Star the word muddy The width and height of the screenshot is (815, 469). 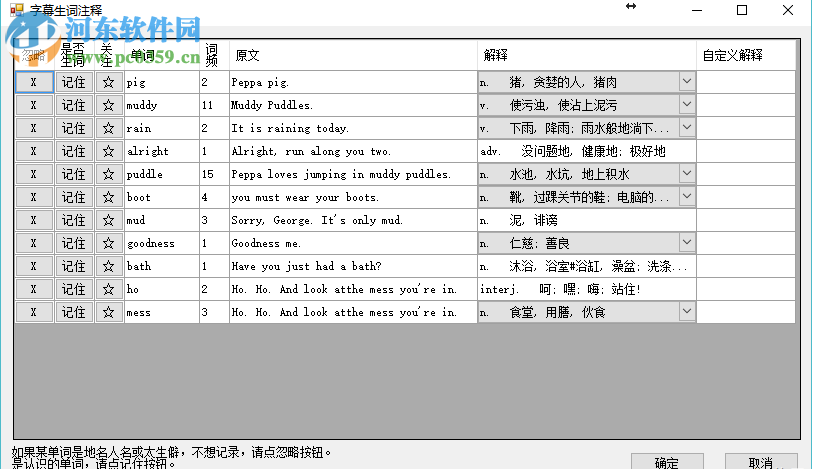point(109,105)
